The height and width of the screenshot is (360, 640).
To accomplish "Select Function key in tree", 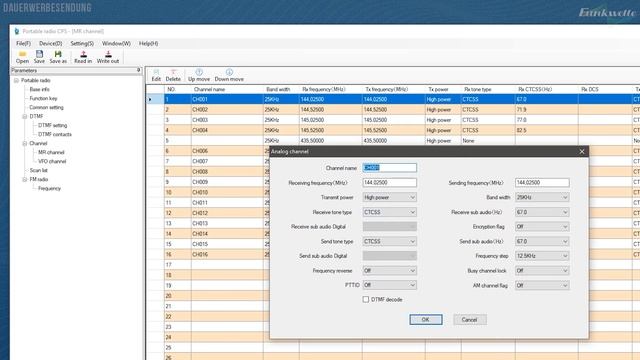I will point(43,98).
